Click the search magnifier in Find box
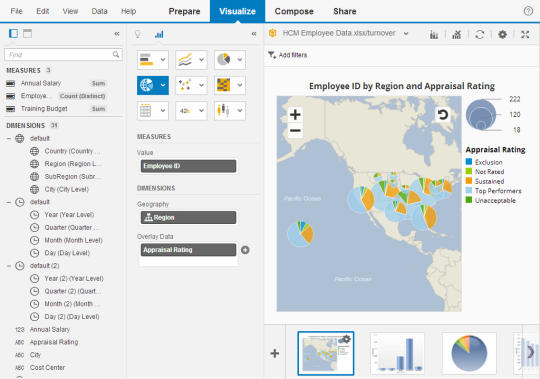Viewport: 540px width, 379px height. (x=116, y=54)
